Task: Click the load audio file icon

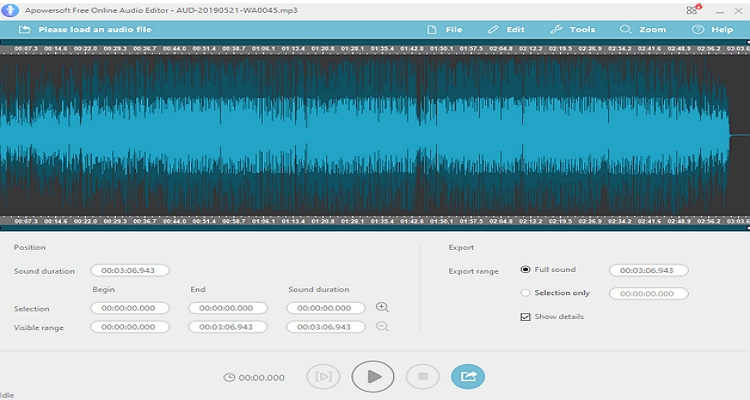Action: pyautogui.click(x=24, y=30)
